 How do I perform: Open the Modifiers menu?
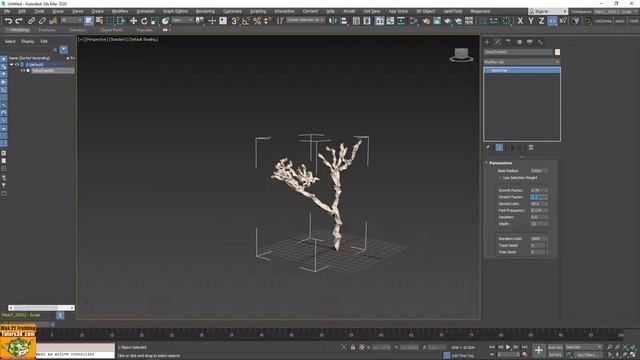(120, 11)
